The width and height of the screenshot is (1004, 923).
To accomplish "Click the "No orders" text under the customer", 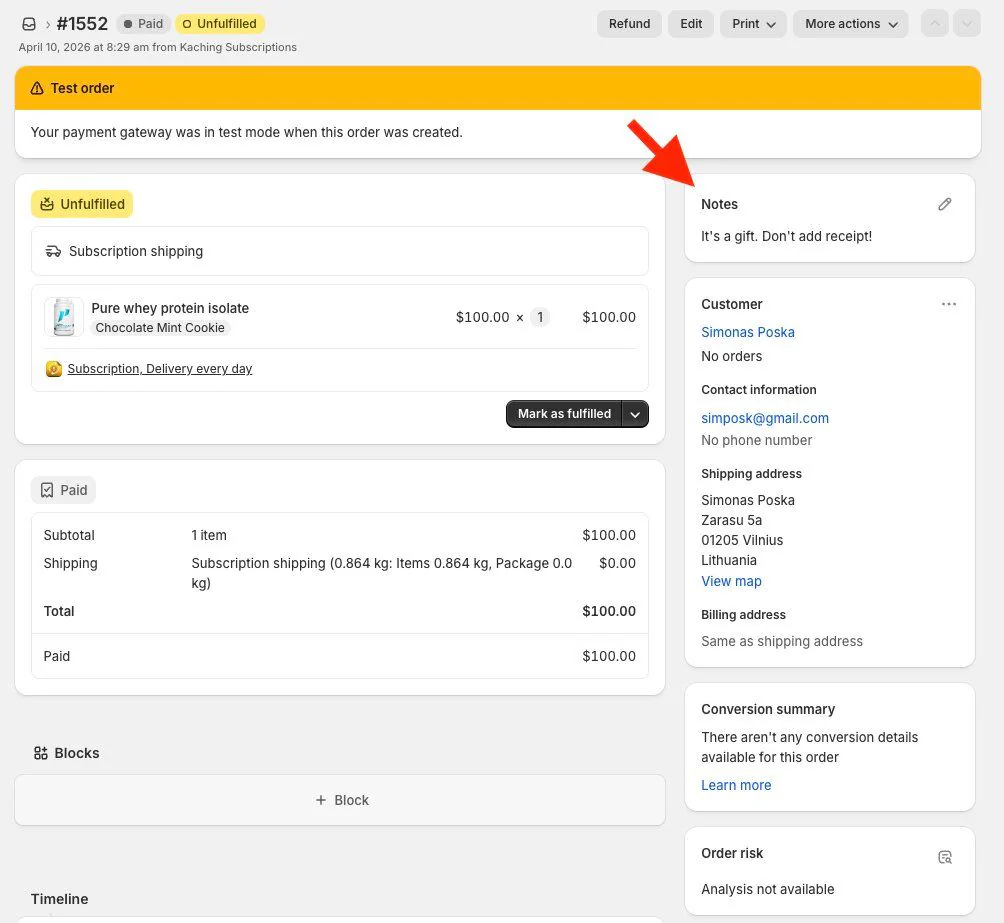I will [732, 356].
